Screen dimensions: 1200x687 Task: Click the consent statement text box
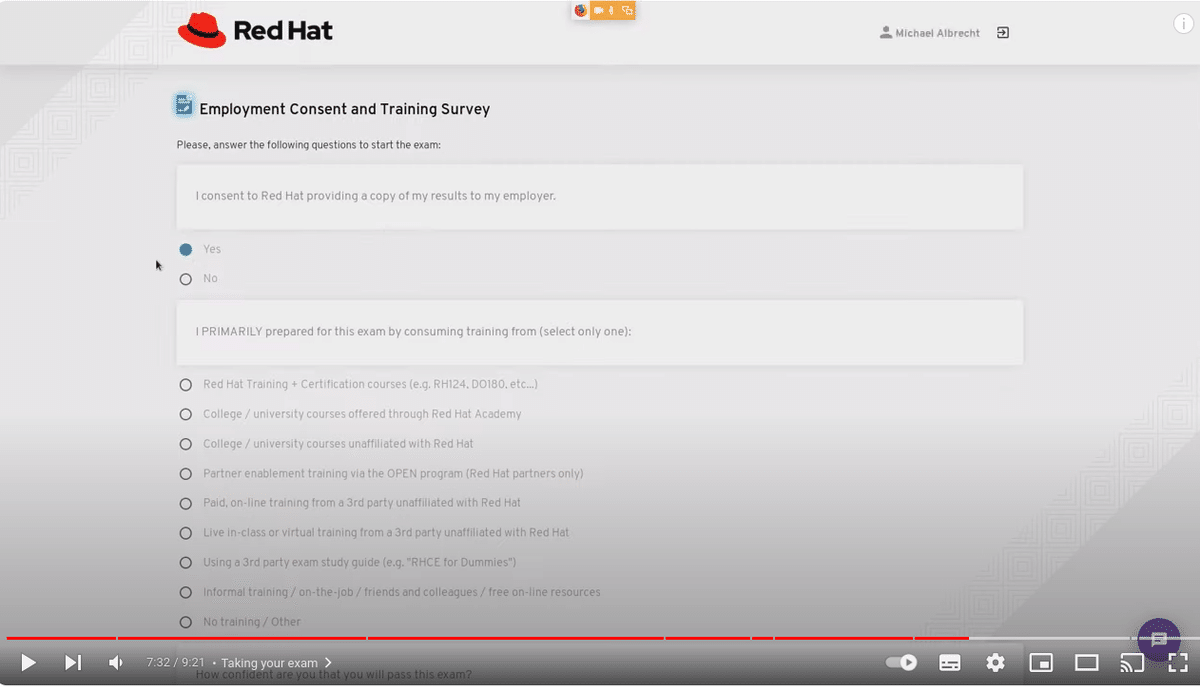click(599, 196)
